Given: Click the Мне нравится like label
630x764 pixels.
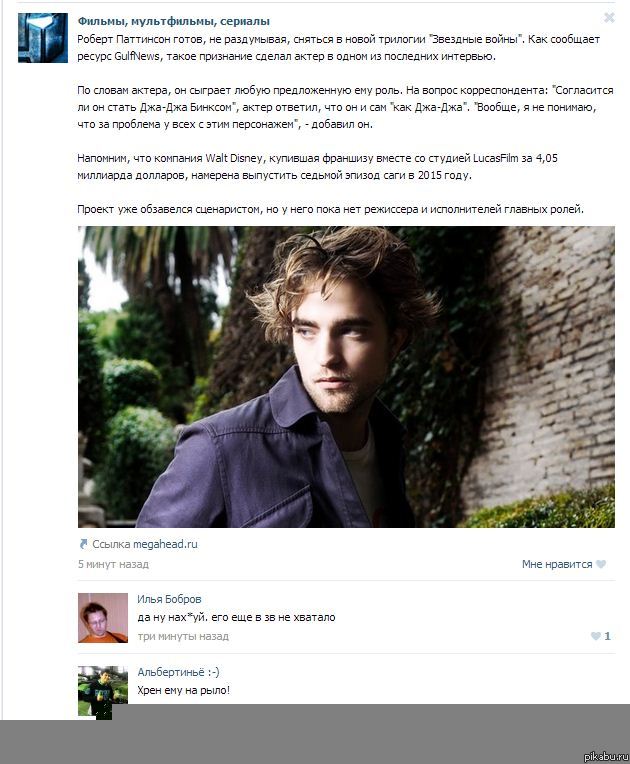Looking at the screenshot, I should [x=557, y=564].
